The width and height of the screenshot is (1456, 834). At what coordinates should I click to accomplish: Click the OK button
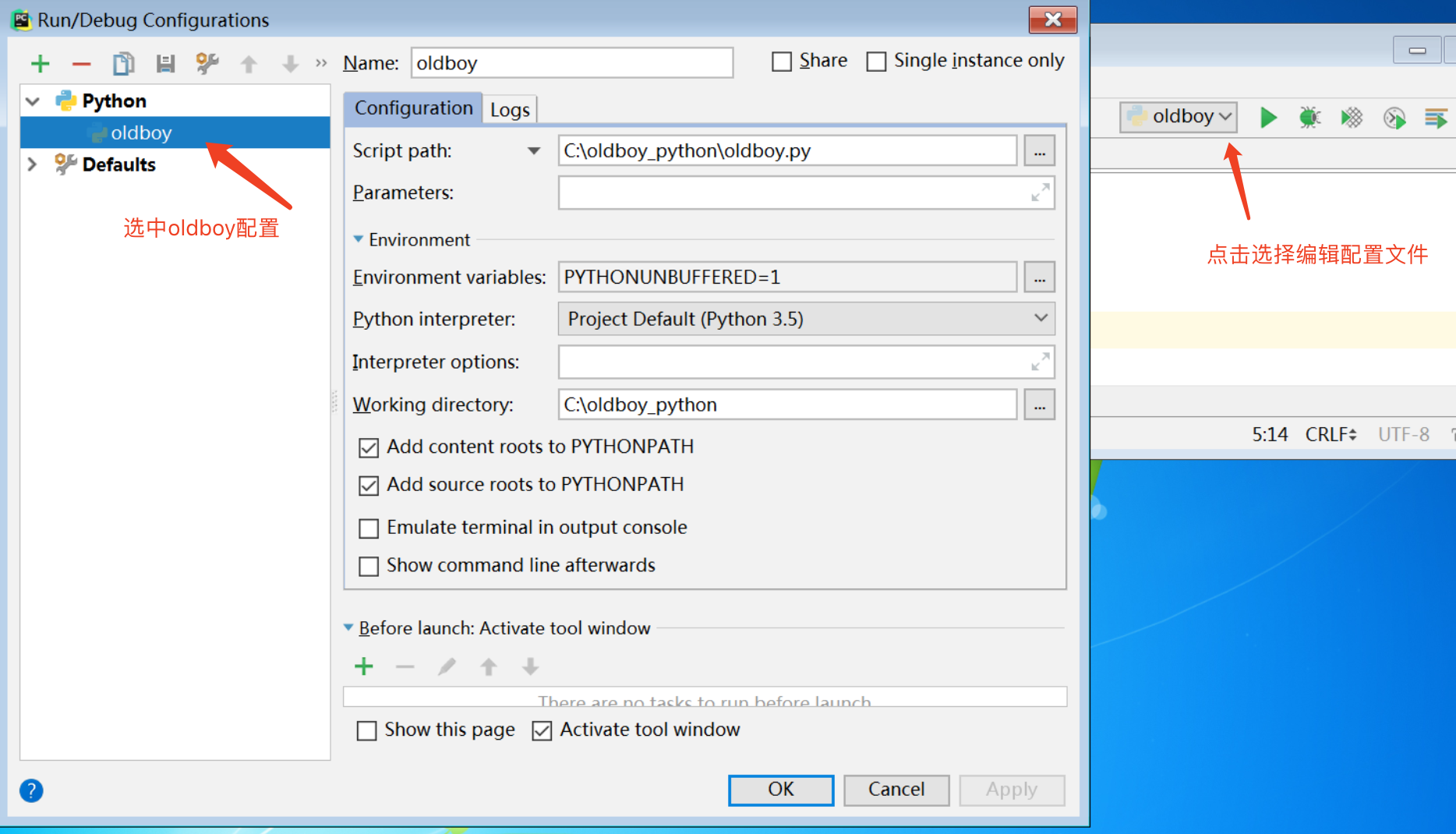[x=781, y=790]
